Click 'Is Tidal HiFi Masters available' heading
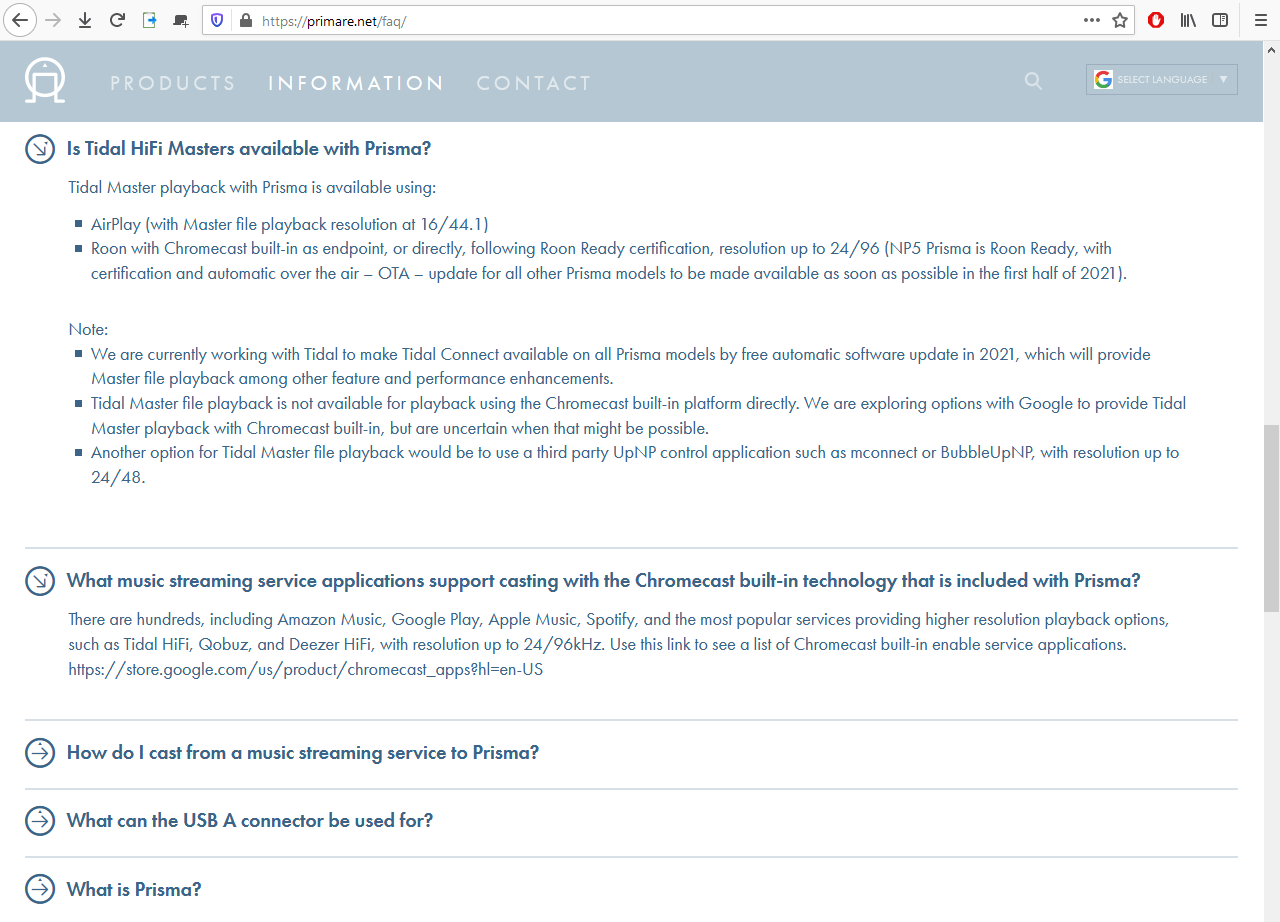Viewport: 1280px width, 922px height. 249,149
